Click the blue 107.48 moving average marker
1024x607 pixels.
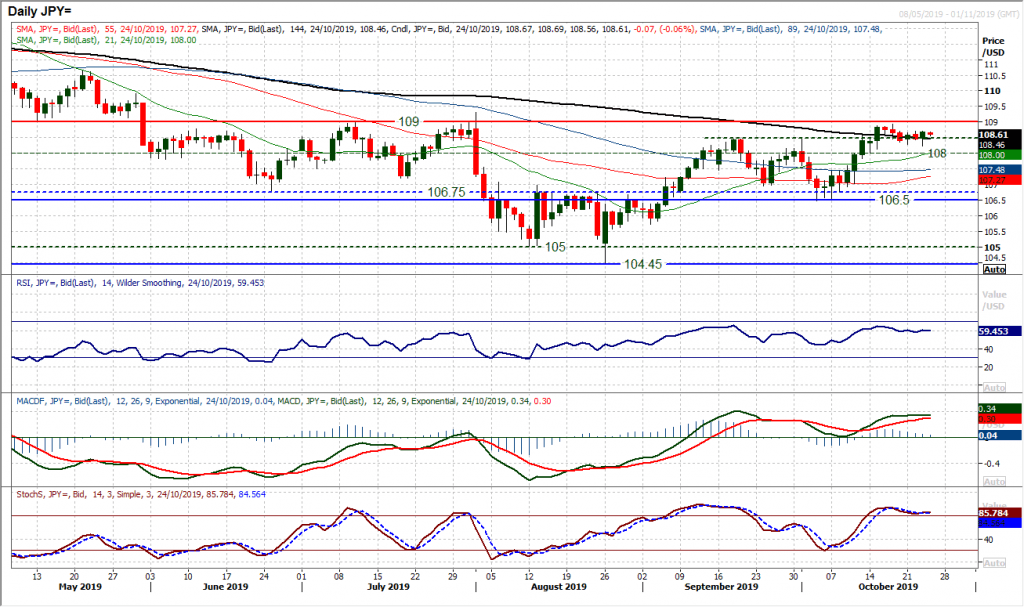pos(992,170)
